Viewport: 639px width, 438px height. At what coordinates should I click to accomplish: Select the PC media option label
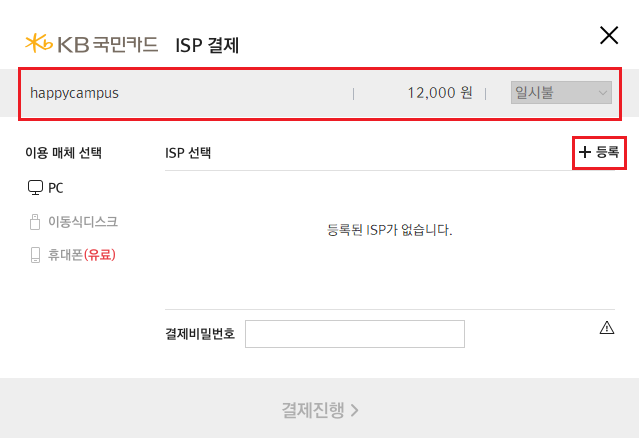56,187
